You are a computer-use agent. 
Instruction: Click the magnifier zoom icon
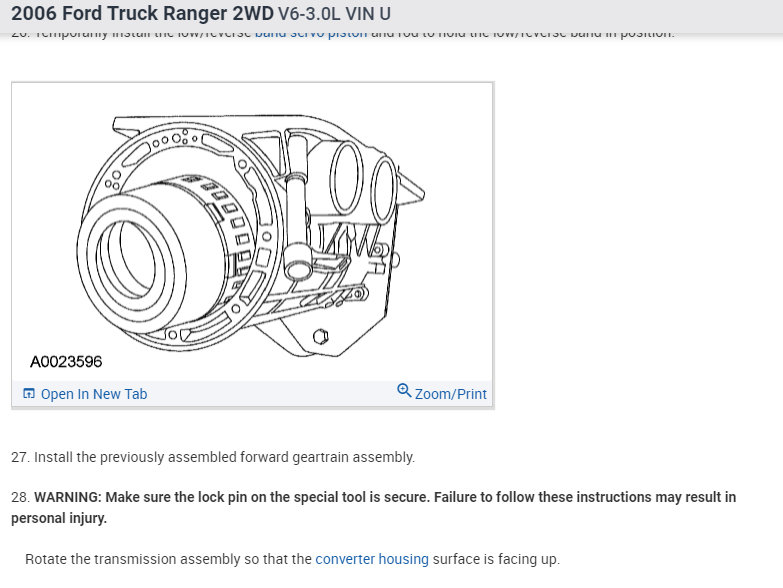404,390
